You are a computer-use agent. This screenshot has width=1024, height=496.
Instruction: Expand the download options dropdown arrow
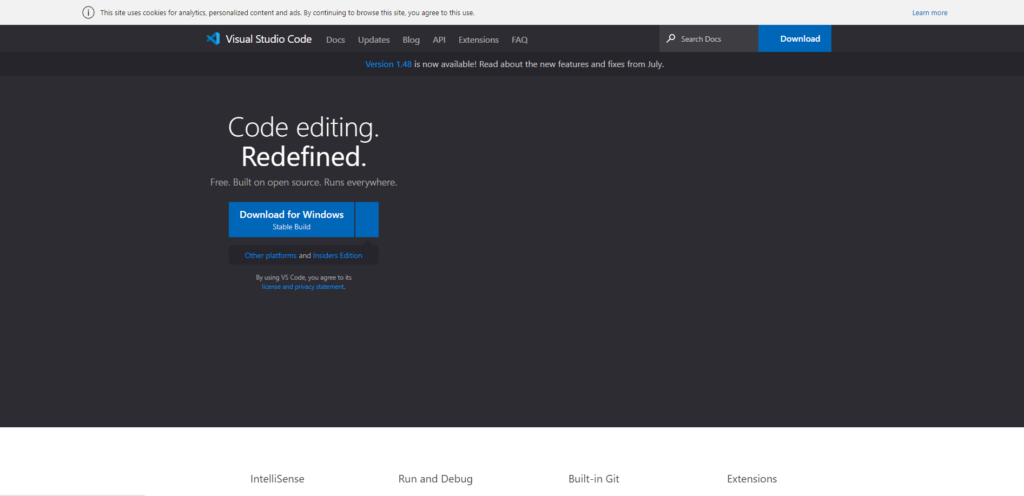pyautogui.click(x=367, y=219)
